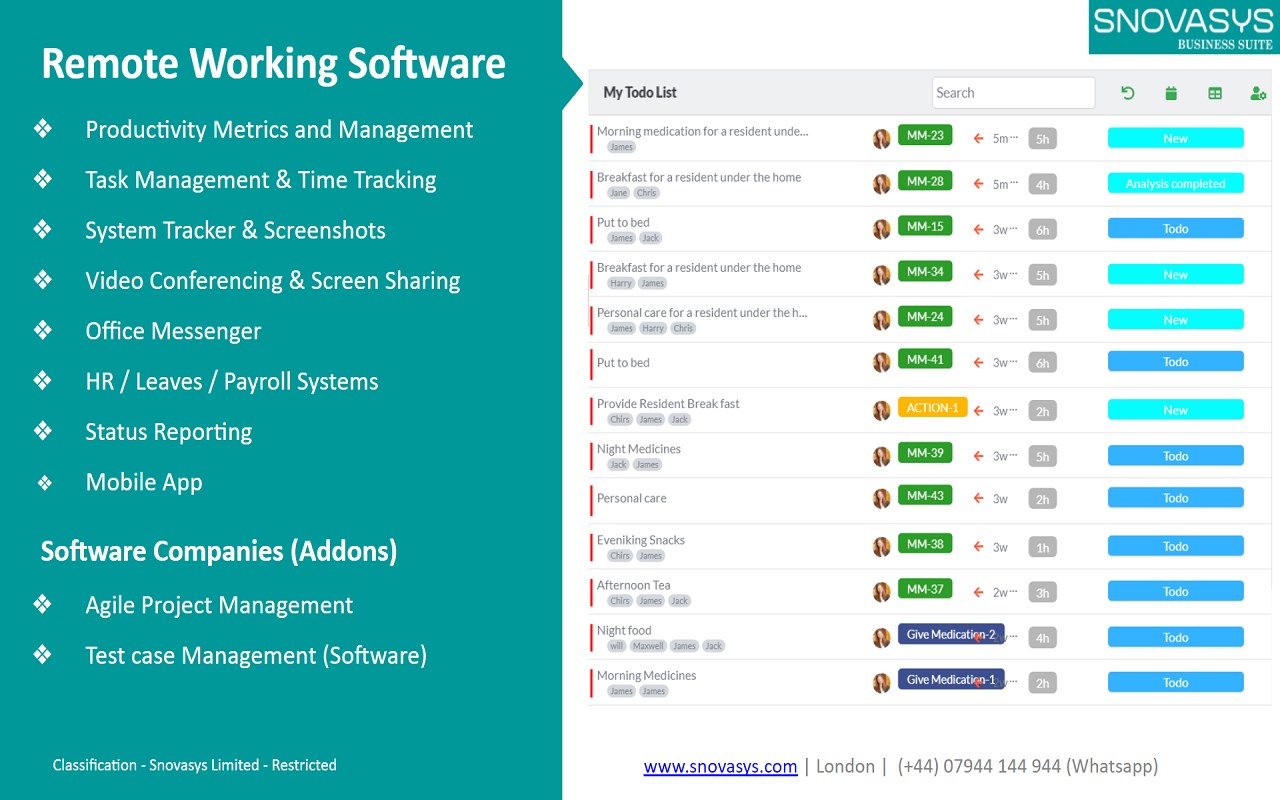
Task: Open the 'Afternoon Tea' task
Action: point(634,585)
